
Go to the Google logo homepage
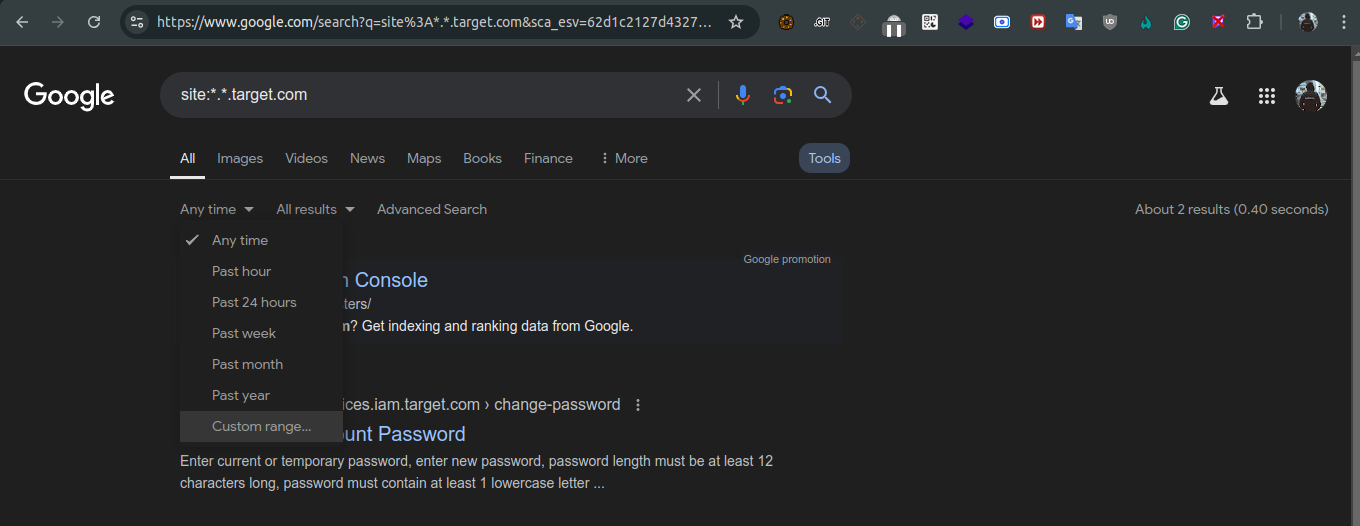point(69,95)
